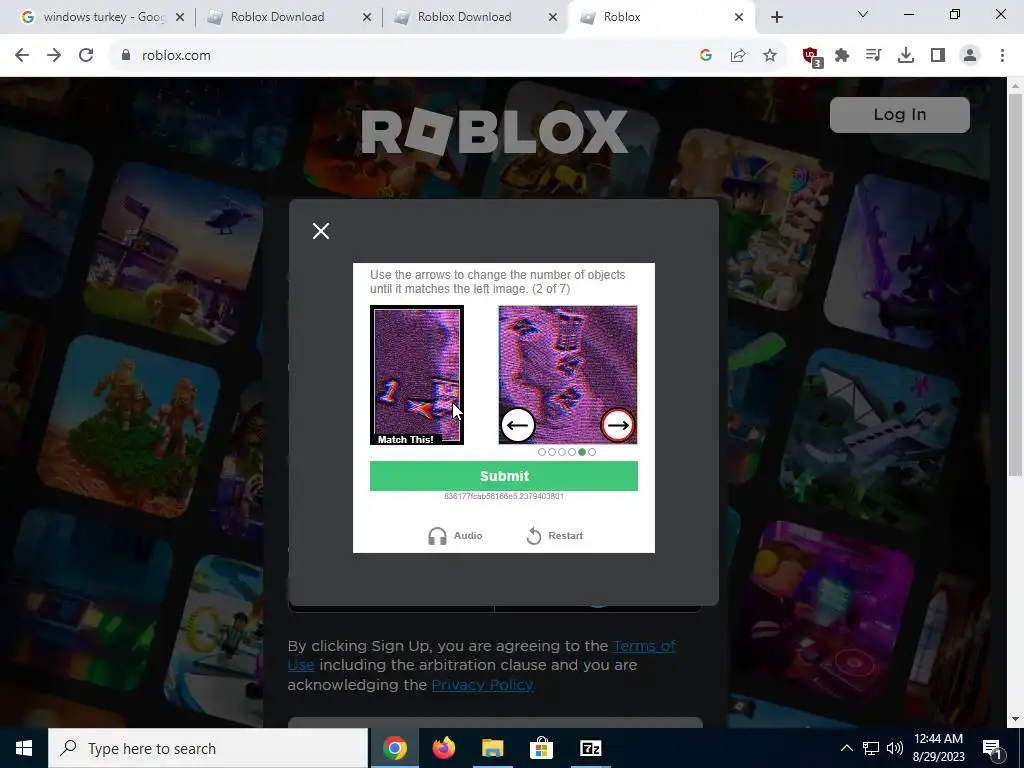Go back to the previous page
1024x768 pixels.
[22, 56]
